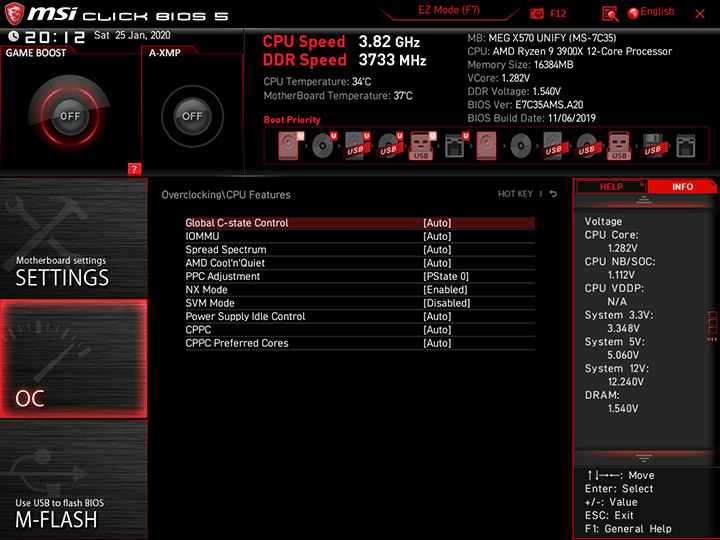Select the UEFI USB CD/DVD boot device
Viewport: 720px width, 540px height.
pos(390,146)
